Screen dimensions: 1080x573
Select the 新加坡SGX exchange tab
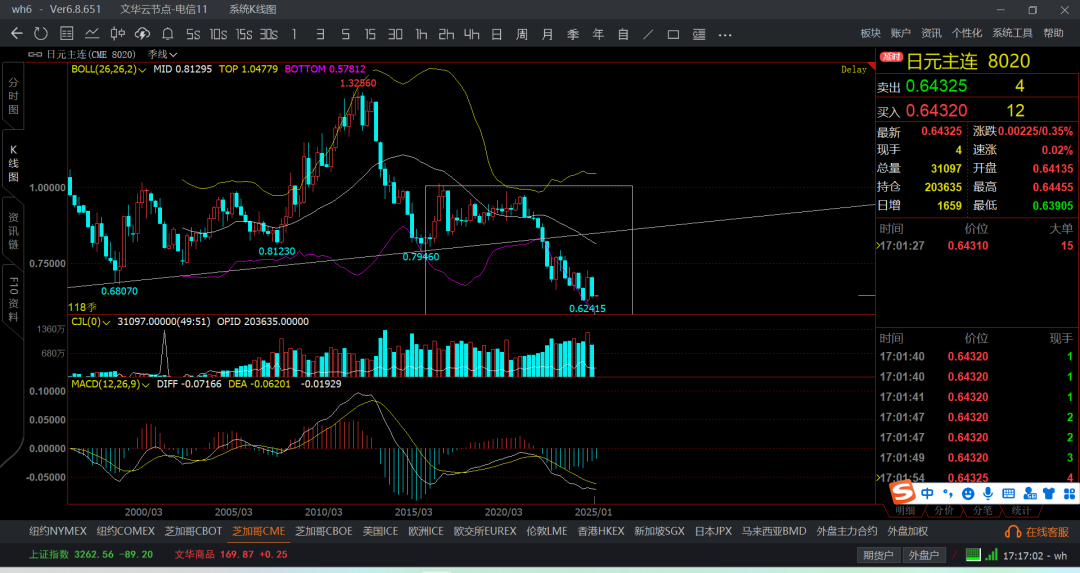(x=659, y=532)
